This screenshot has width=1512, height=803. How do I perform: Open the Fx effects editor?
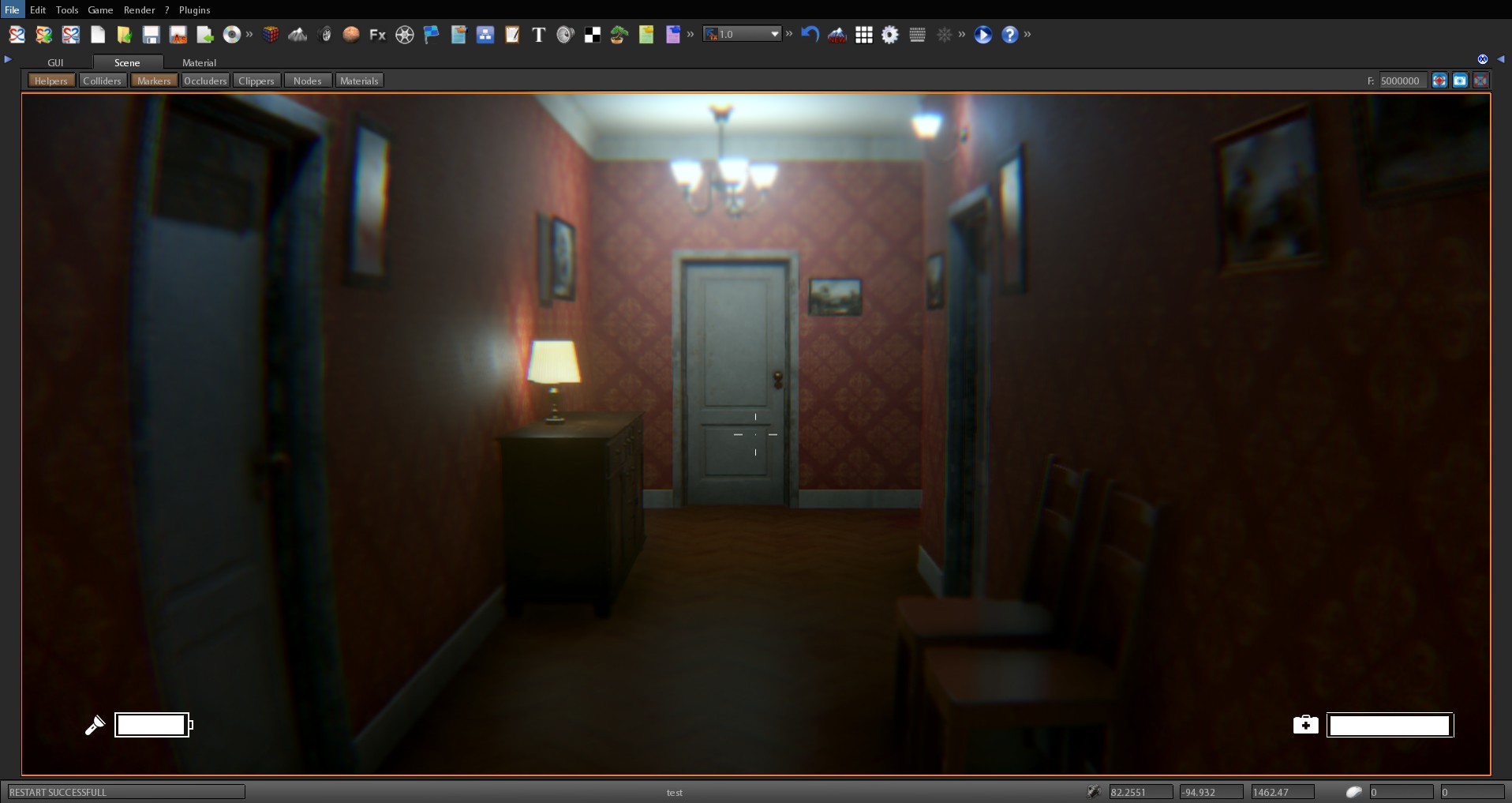click(x=377, y=35)
